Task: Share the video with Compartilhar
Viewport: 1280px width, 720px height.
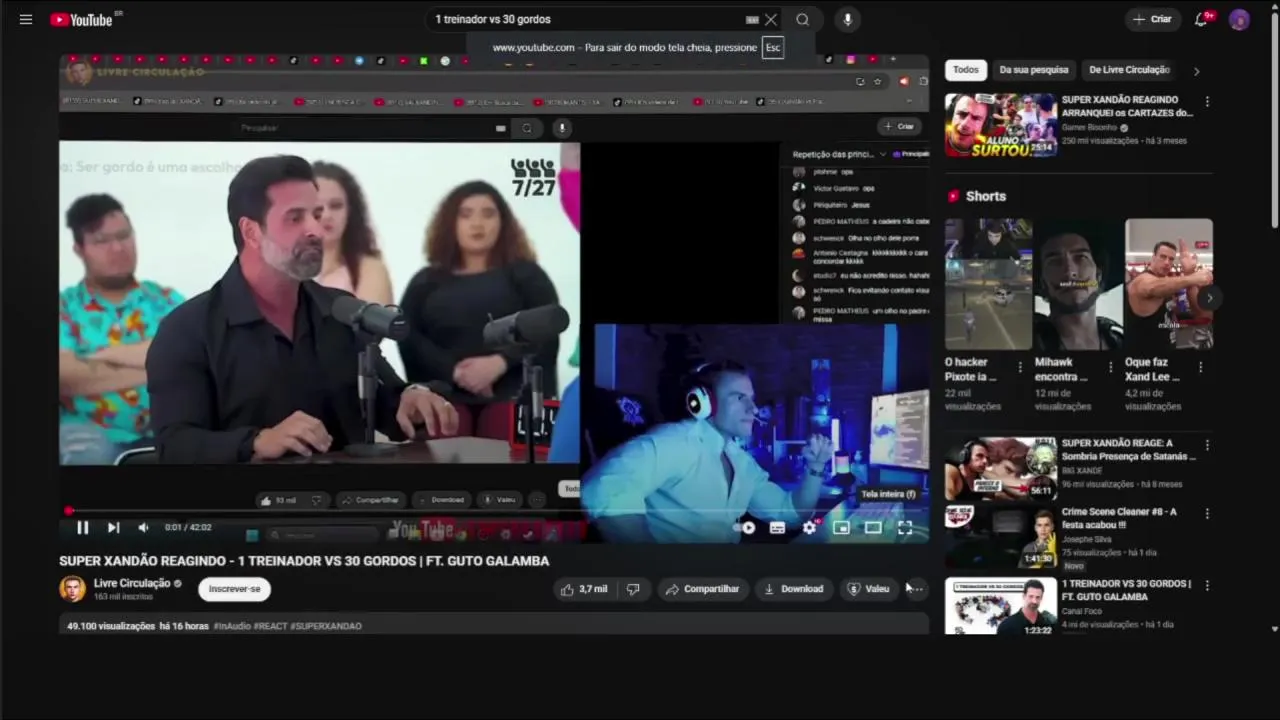Action: [x=702, y=589]
